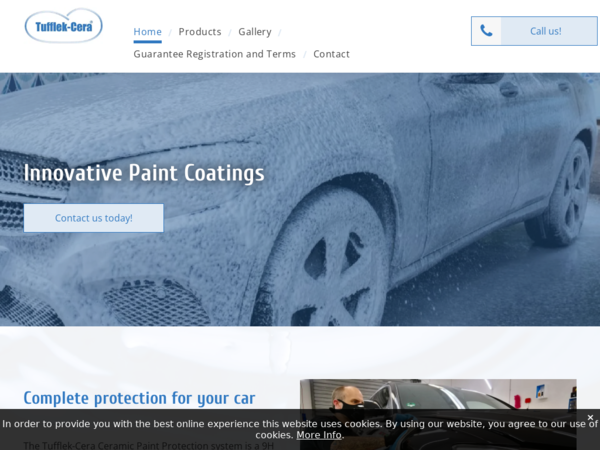This screenshot has height=450, width=600.
Task: Open the Products page
Action: [x=200, y=32]
